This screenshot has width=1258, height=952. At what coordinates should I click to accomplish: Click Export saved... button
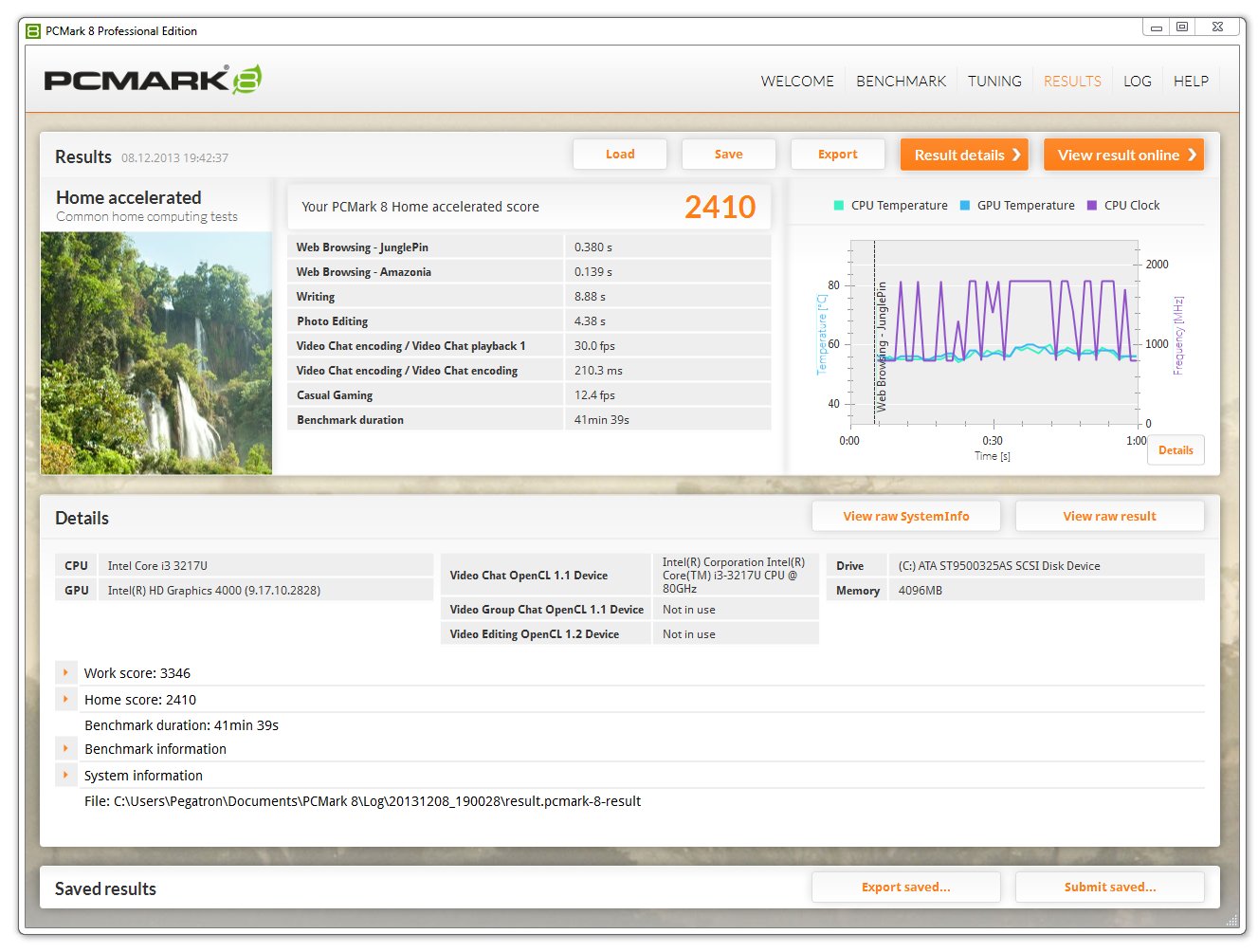click(x=906, y=888)
